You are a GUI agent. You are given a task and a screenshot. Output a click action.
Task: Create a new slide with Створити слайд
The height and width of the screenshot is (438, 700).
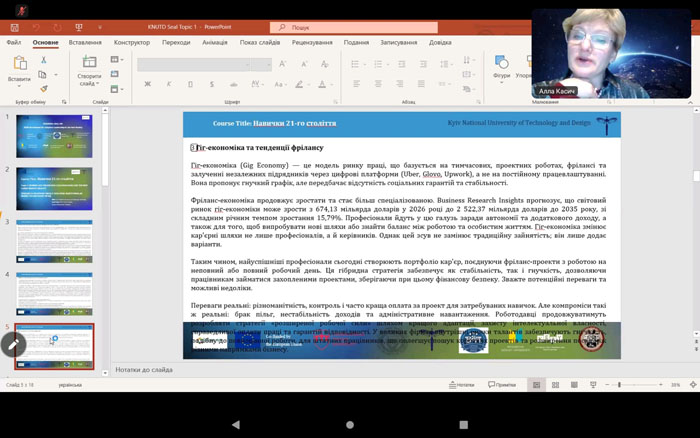click(x=88, y=66)
